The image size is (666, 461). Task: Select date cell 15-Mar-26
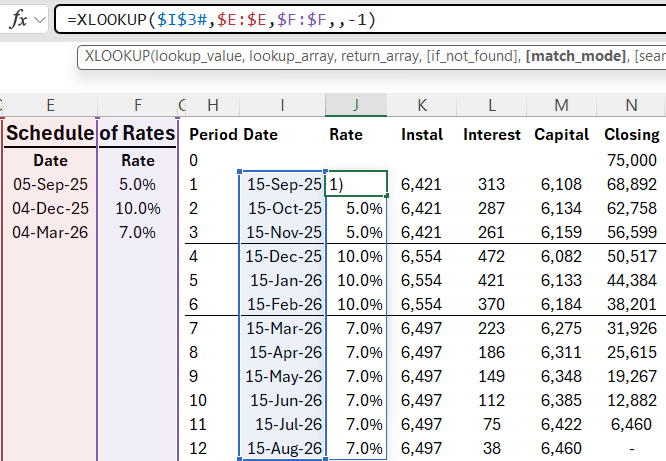[x=282, y=328]
